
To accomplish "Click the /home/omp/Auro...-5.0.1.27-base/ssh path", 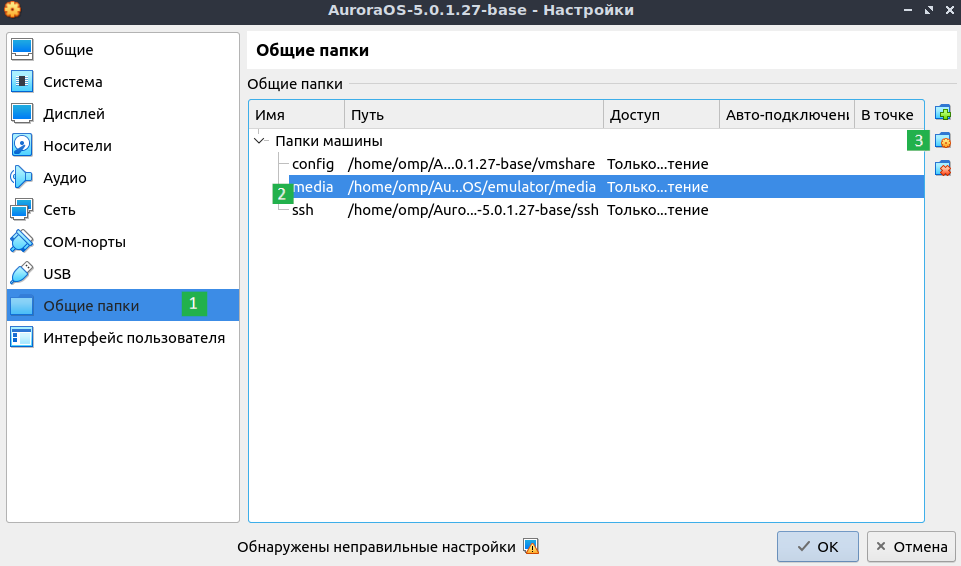I will [473, 209].
